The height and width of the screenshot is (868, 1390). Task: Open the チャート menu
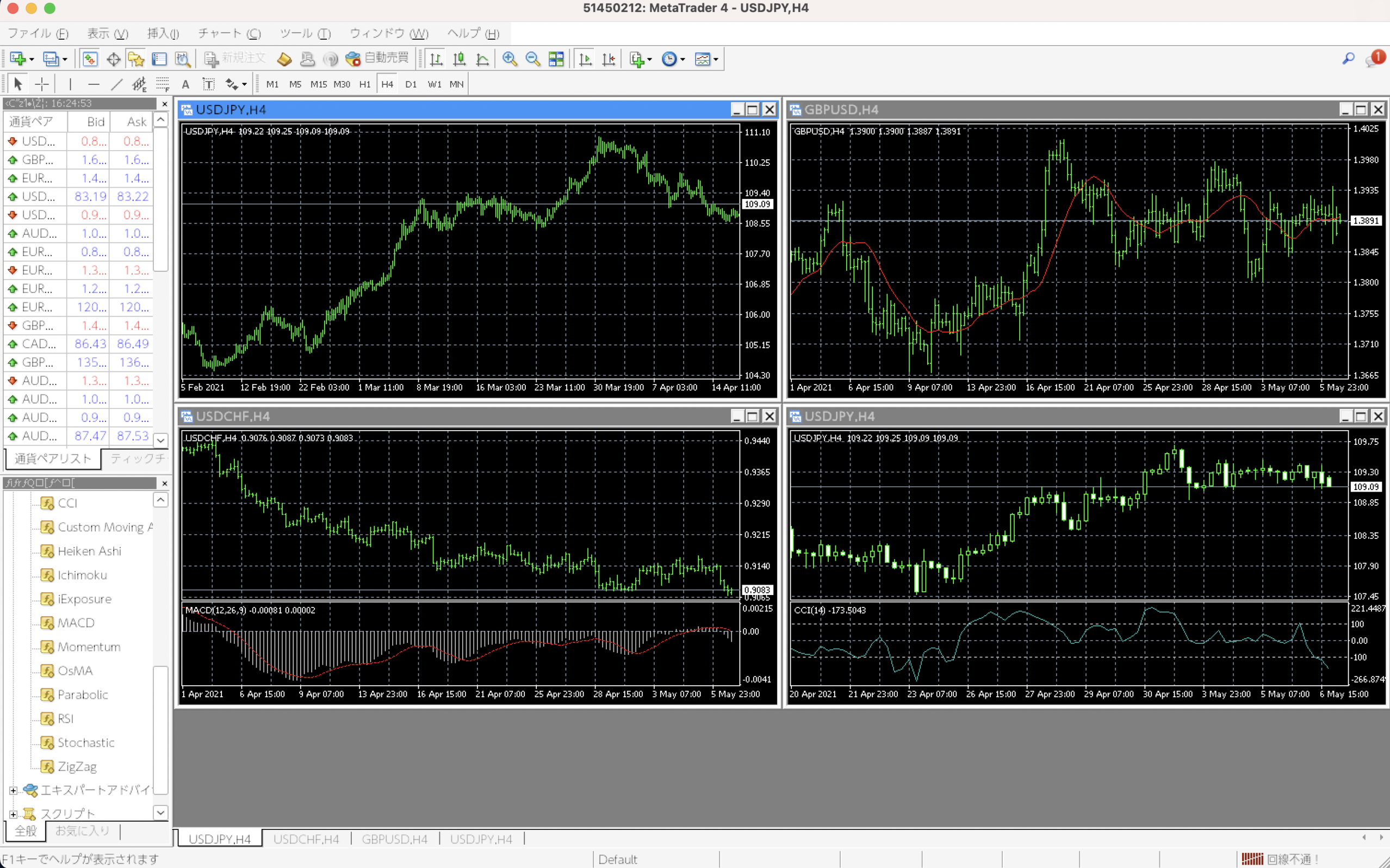coord(229,33)
